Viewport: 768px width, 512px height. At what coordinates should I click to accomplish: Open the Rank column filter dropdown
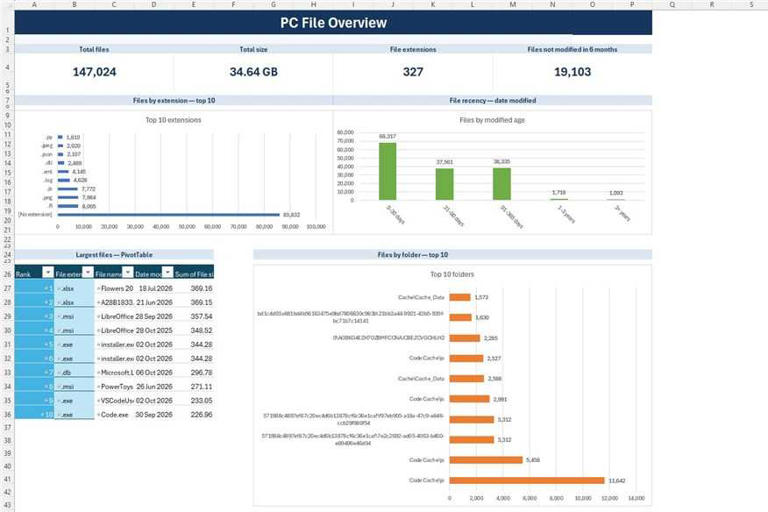point(48,272)
